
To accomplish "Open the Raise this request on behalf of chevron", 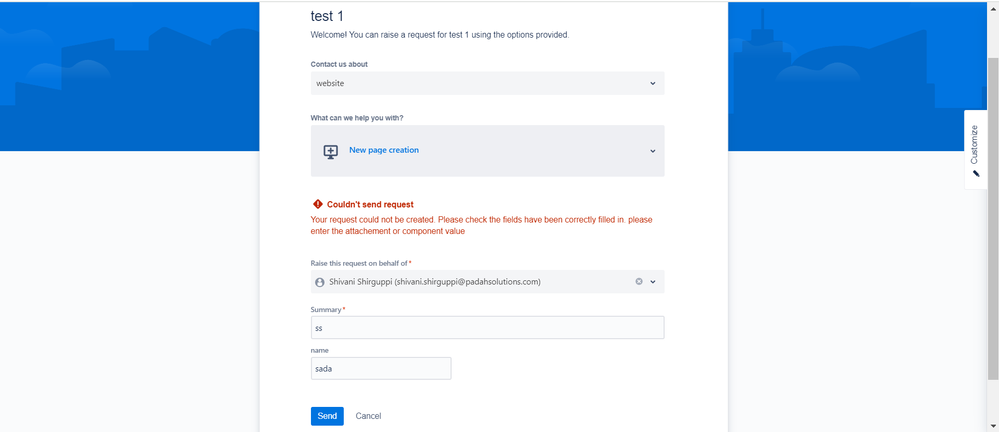I will [652, 282].
